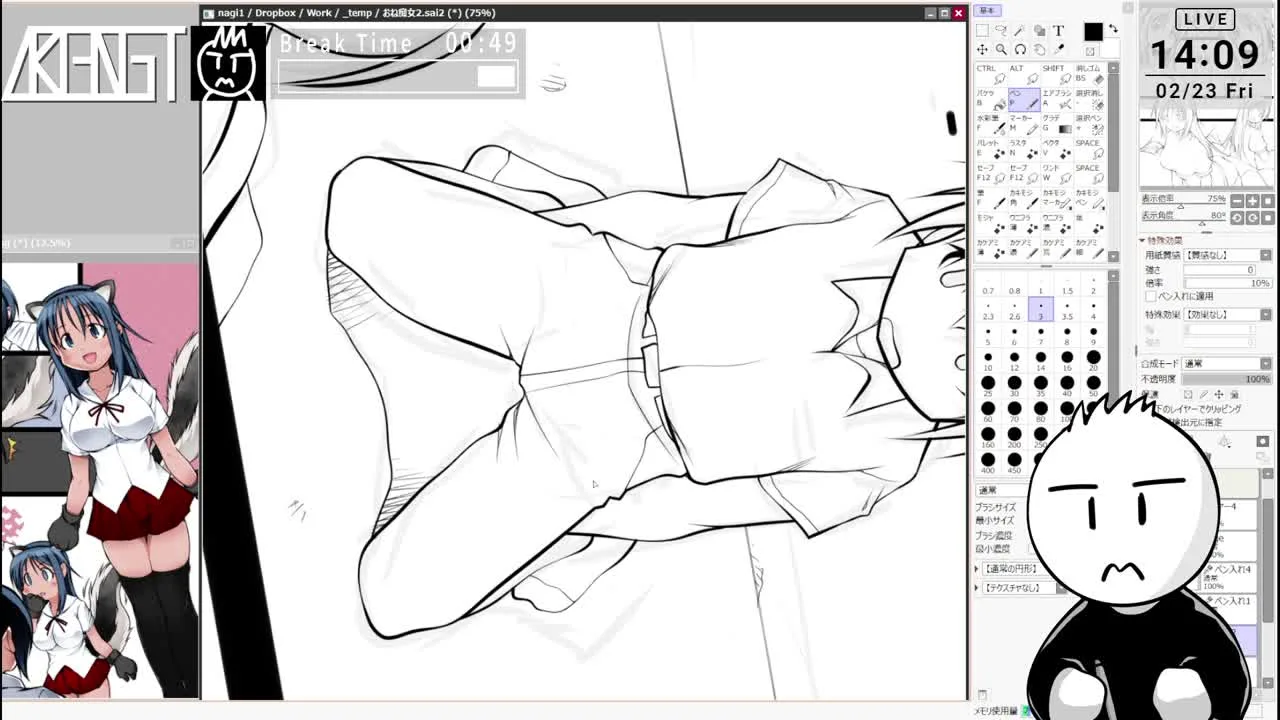1280x720 pixels.
Task: Collapse the 特殊効果 section
Action: tap(1143, 241)
